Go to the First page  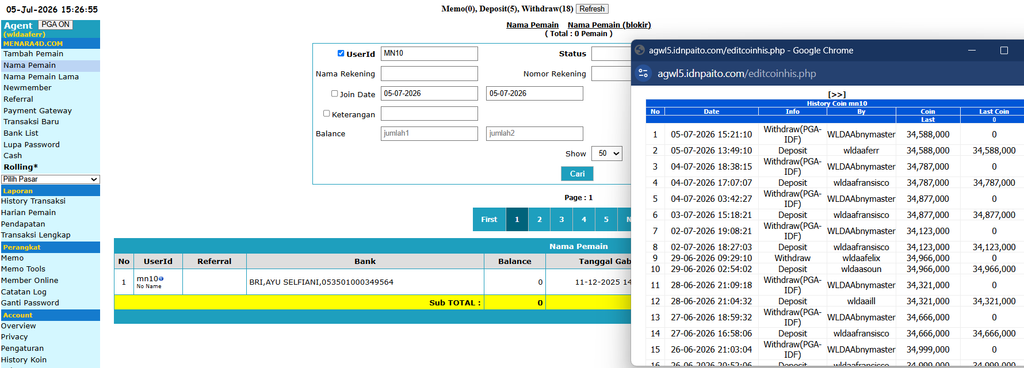click(489, 219)
